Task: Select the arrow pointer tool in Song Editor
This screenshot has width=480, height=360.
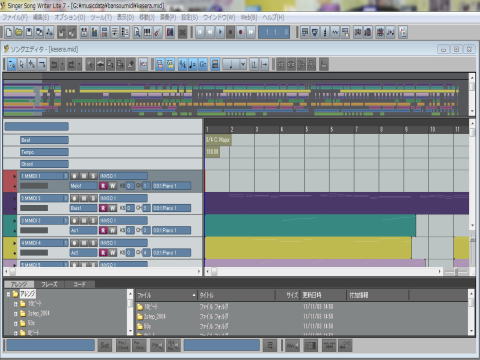Action: [x=22, y=64]
